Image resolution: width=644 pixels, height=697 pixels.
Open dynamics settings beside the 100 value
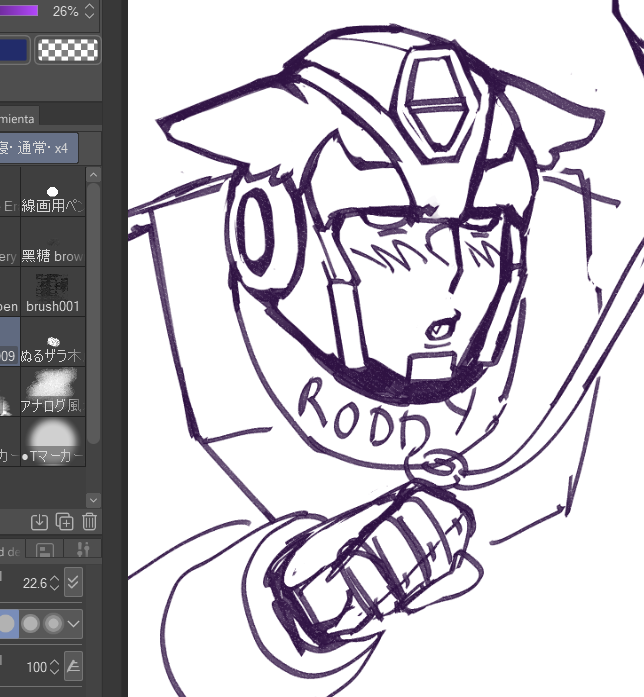[73, 666]
